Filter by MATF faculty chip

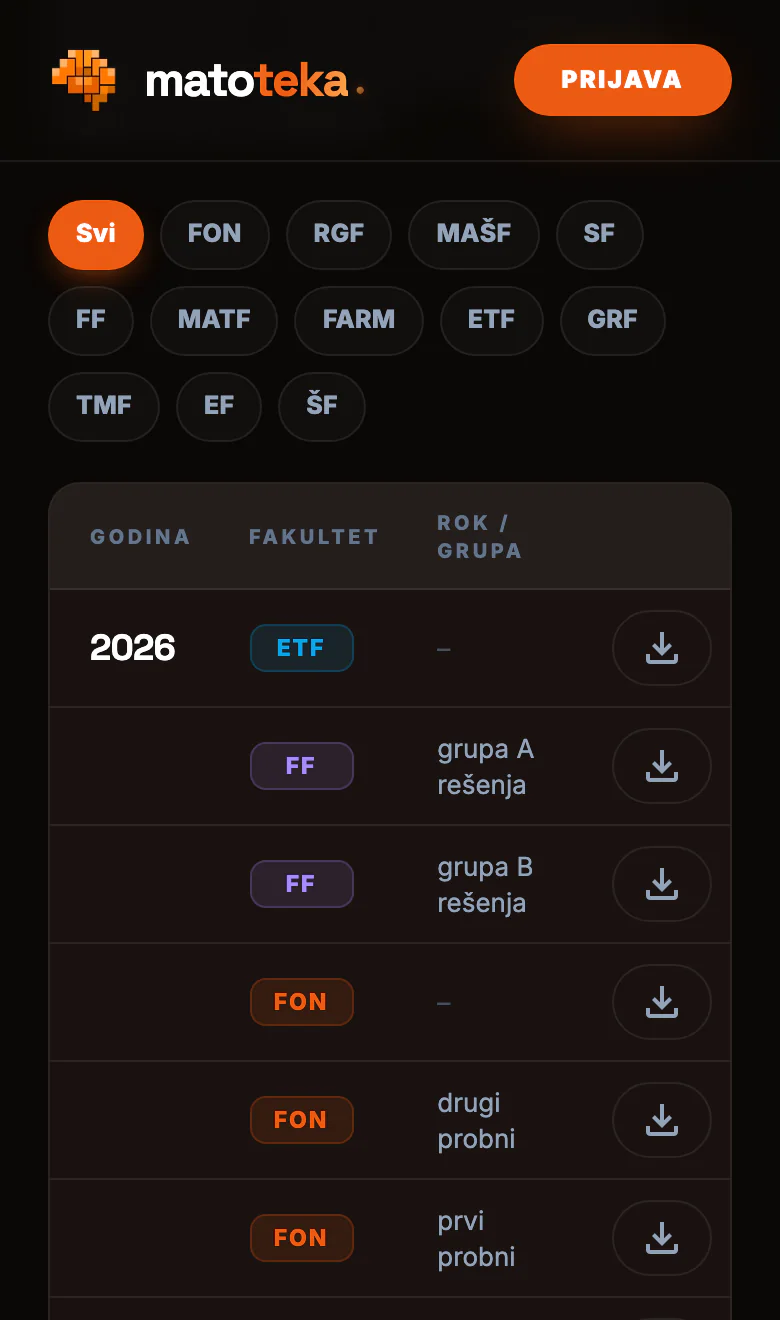click(214, 320)
